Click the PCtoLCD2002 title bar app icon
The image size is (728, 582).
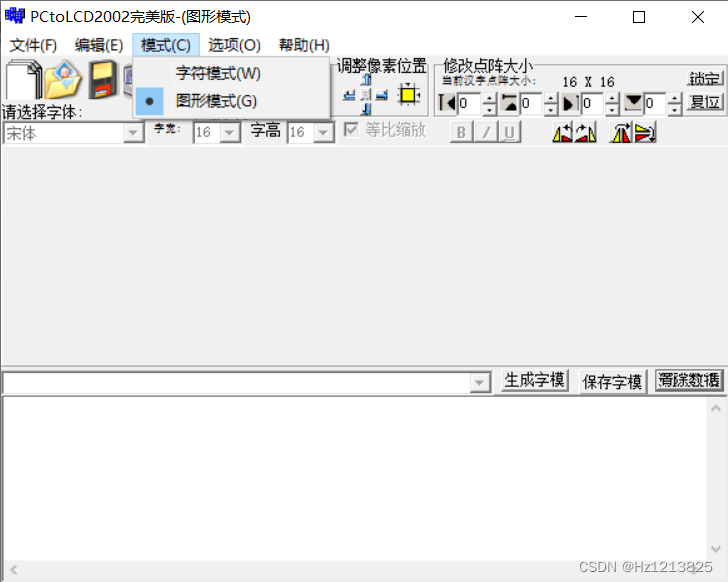14,16
